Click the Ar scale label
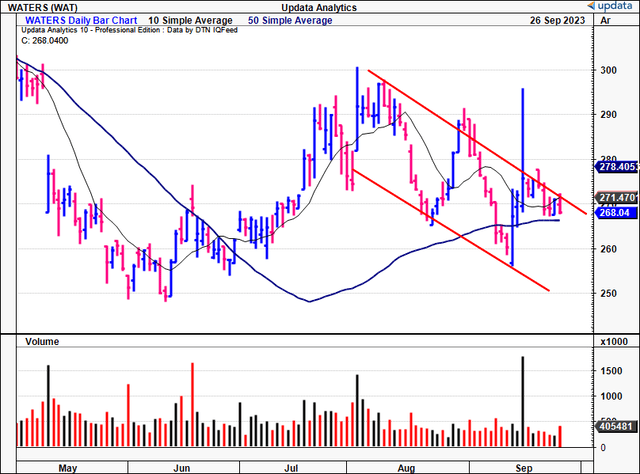640x474 pixels. [606, 20]
